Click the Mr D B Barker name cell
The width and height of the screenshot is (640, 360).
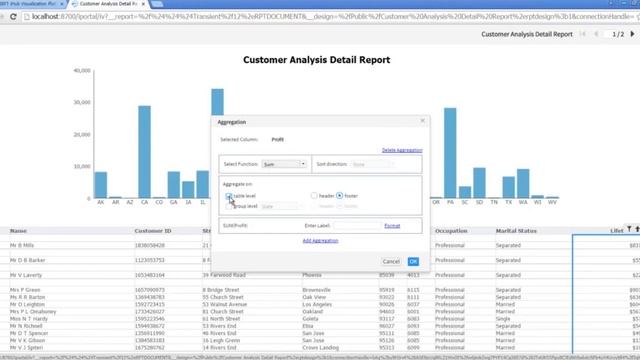[27, 260]
